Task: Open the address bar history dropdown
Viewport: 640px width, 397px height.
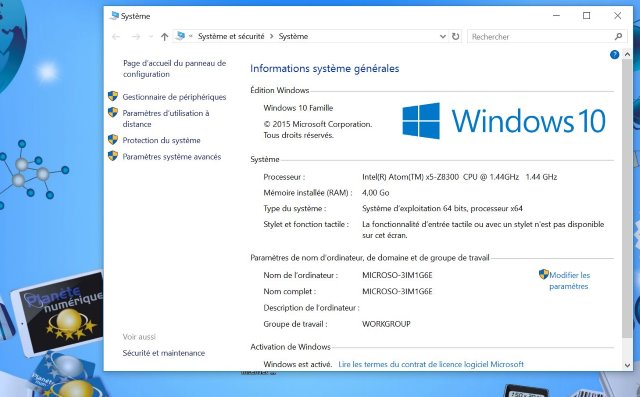Action: tap(442, 36)
